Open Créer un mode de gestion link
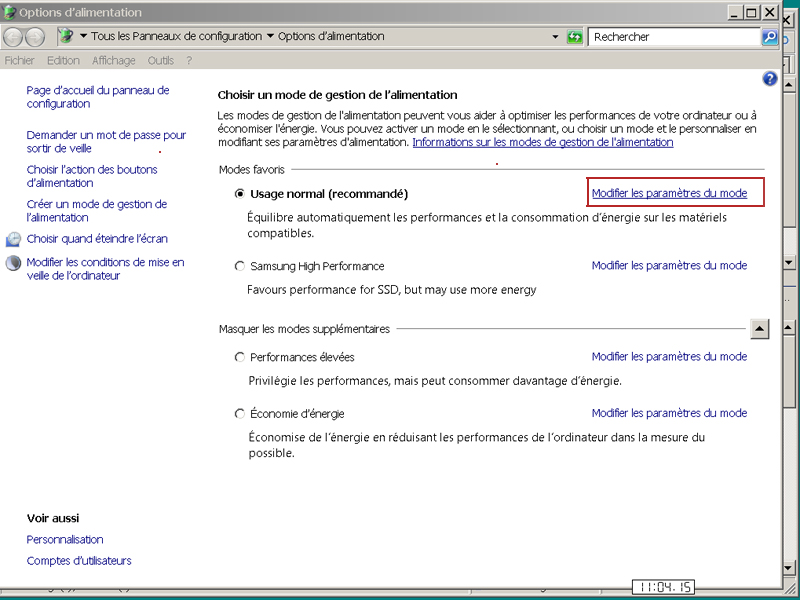This screenshot has width=800, height=600. click(96, 211)
